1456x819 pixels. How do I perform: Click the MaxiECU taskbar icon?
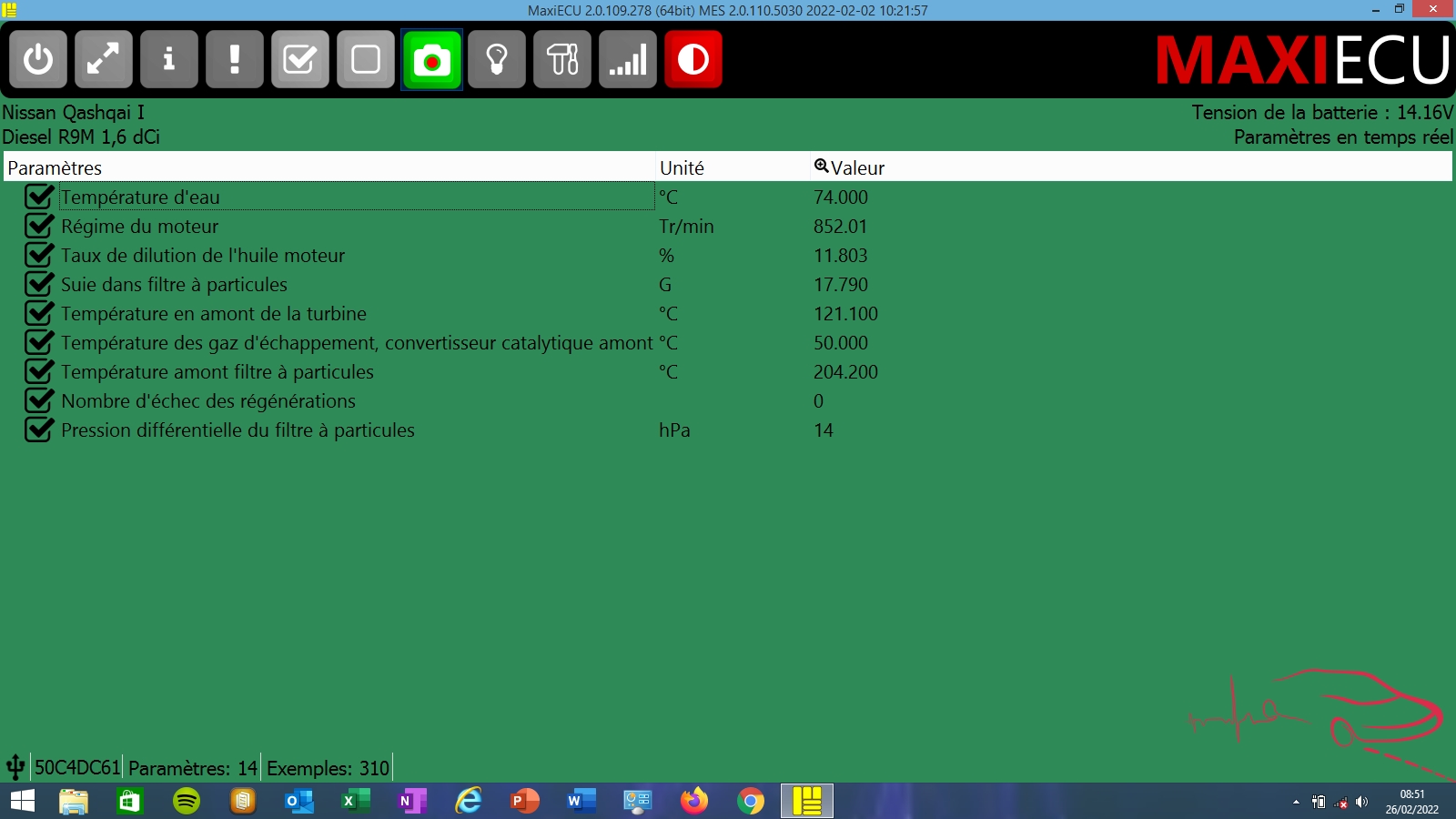click(x=807, y=801)
